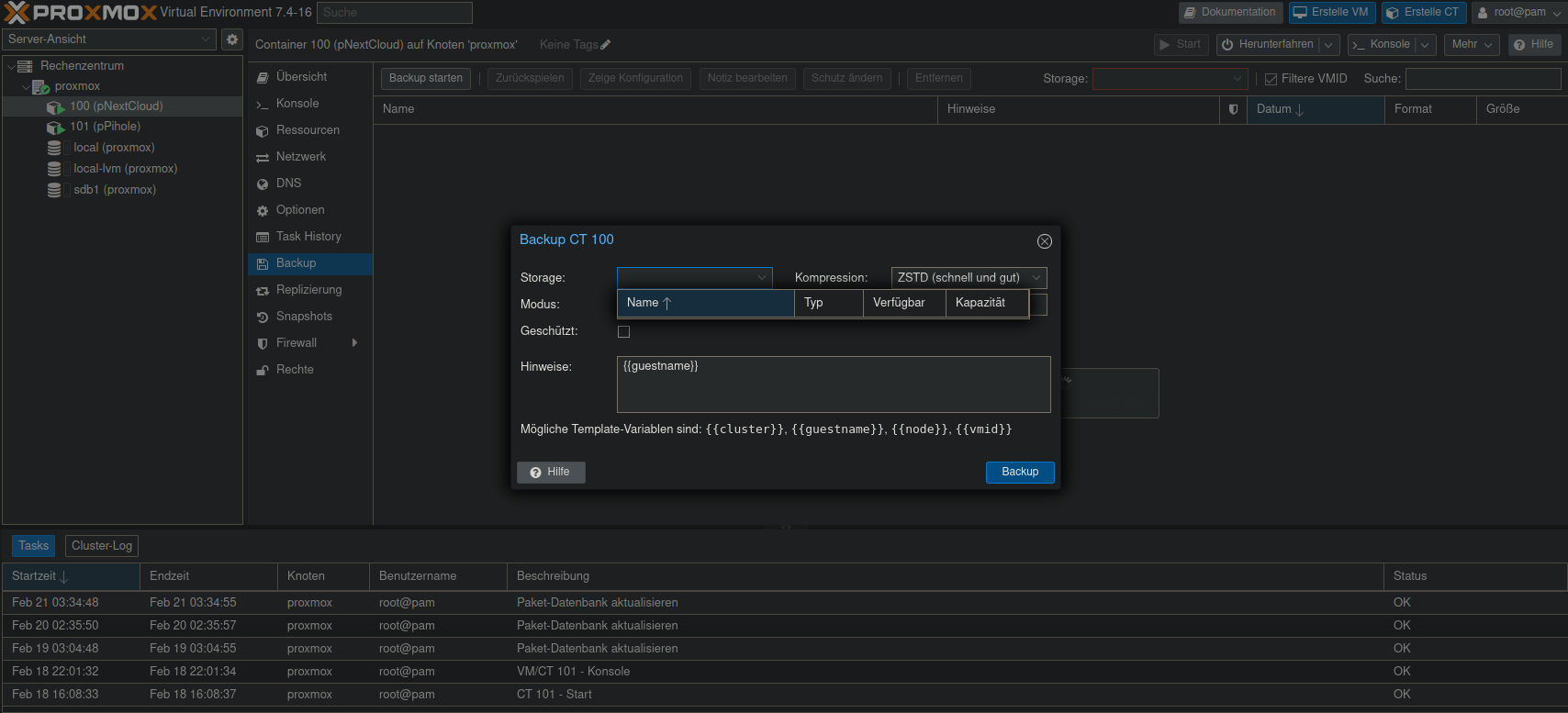
Task: Sort backups by Größe column
Action: pyautogui.click(x=1521, y=109)
